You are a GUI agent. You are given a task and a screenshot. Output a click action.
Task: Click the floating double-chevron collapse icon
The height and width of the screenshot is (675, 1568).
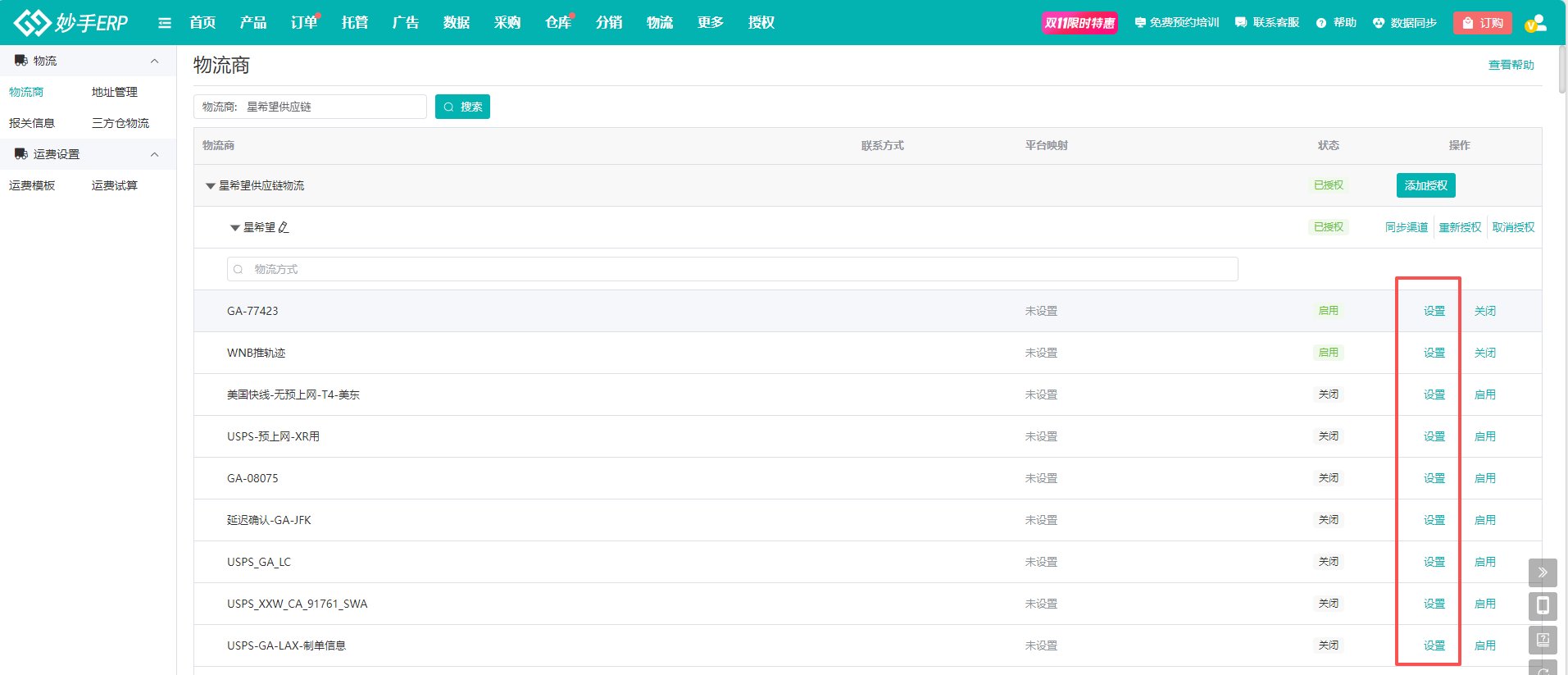point(1542,572)
